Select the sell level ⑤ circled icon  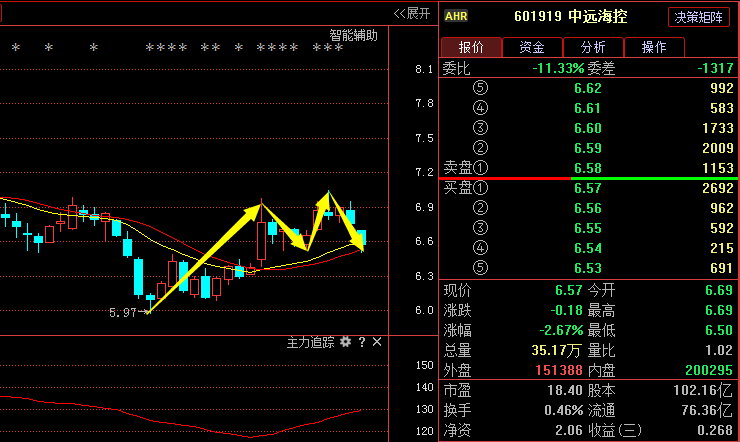[480, 88]
